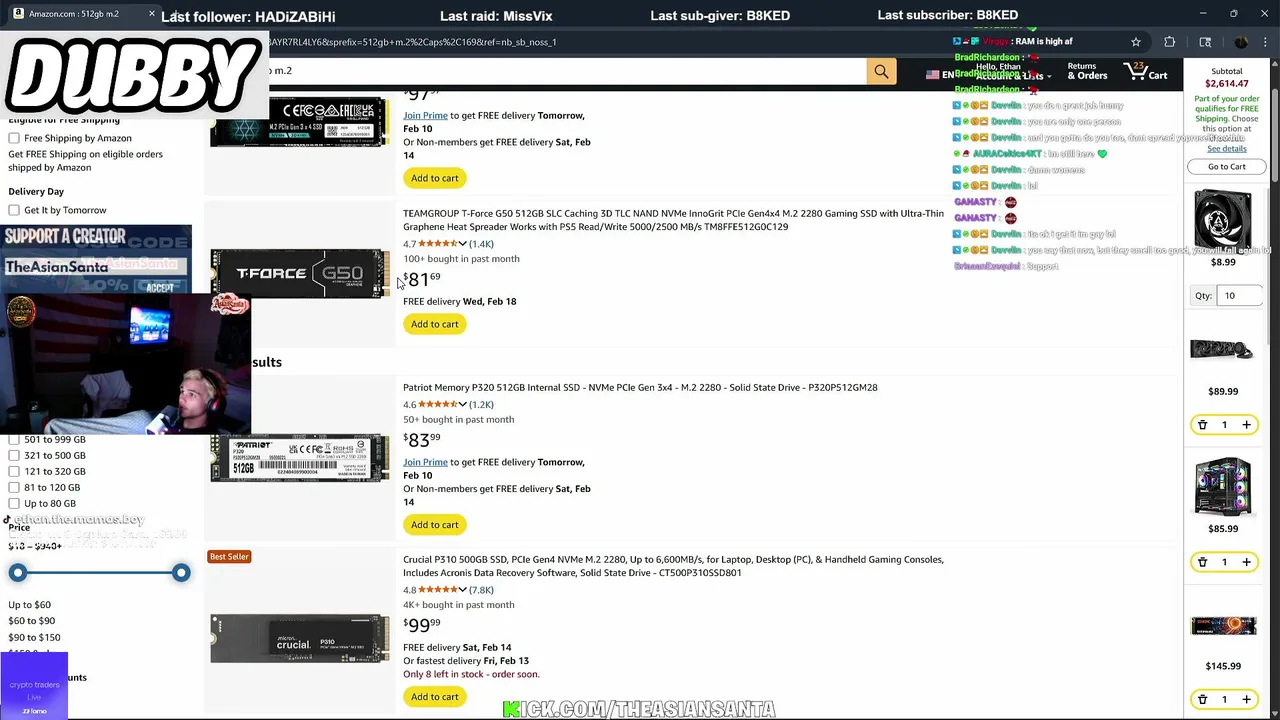Open the Patriot P320 (1.2K) reviews link
This screenshot has height=720, width=1280.
coord(482,405)
